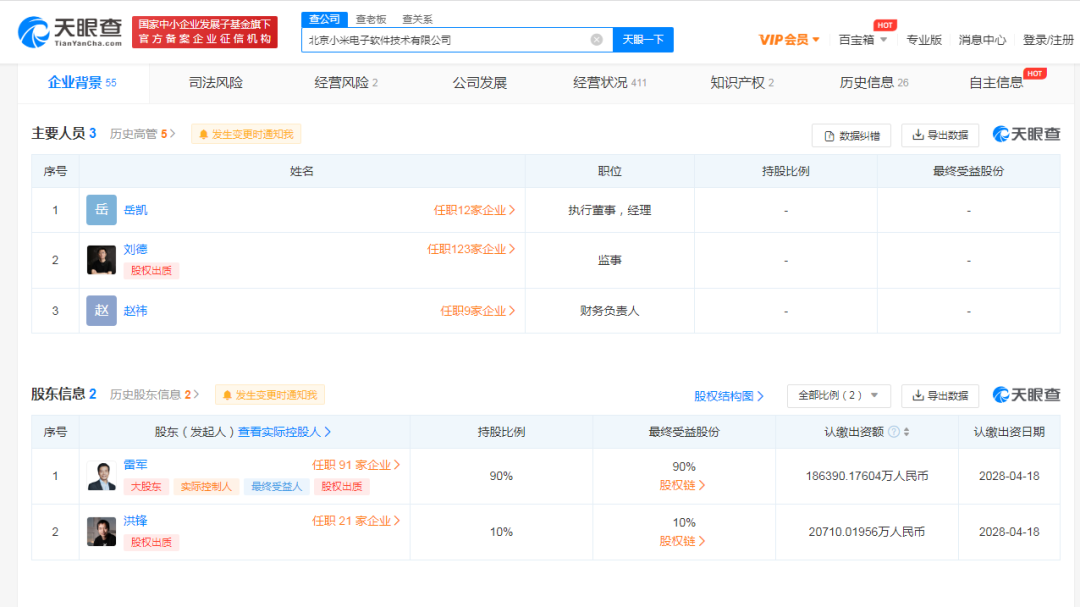Image resolution: width=1080 pixels, height=607 pixels.
Task: Expand 任职123家企业 for 刘德
Action: coord(471,249)
